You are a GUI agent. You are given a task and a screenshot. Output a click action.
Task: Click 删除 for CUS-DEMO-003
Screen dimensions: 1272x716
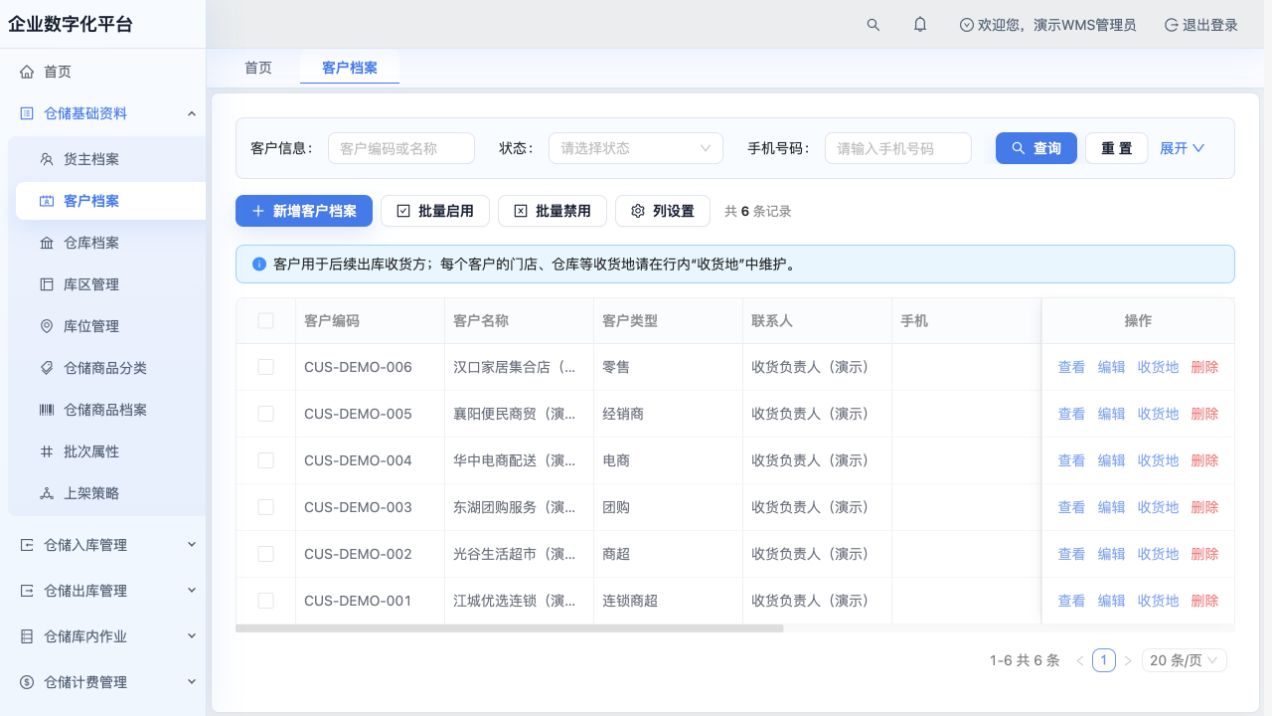pyautogui.click(x=1205, y=507)
